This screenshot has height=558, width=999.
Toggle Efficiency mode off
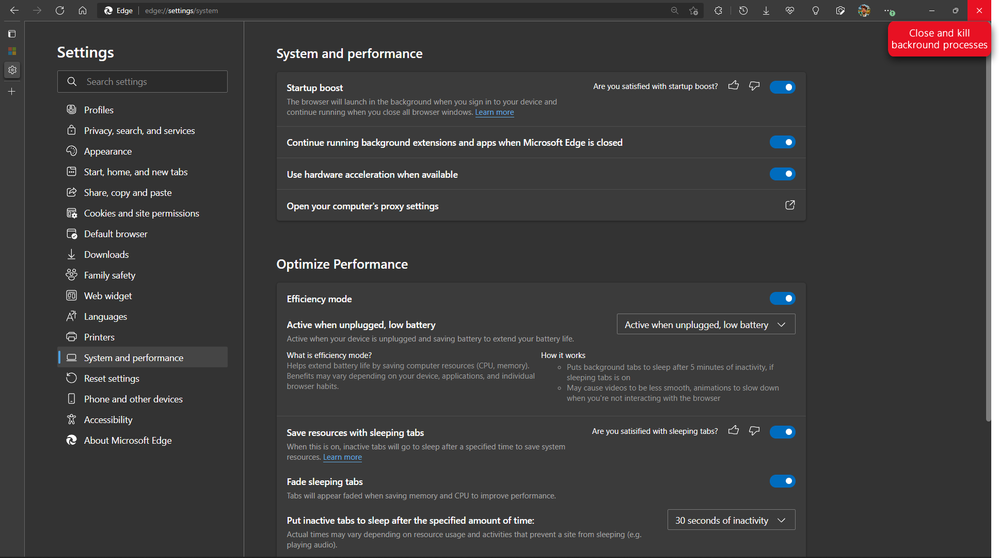click(782, 298)
